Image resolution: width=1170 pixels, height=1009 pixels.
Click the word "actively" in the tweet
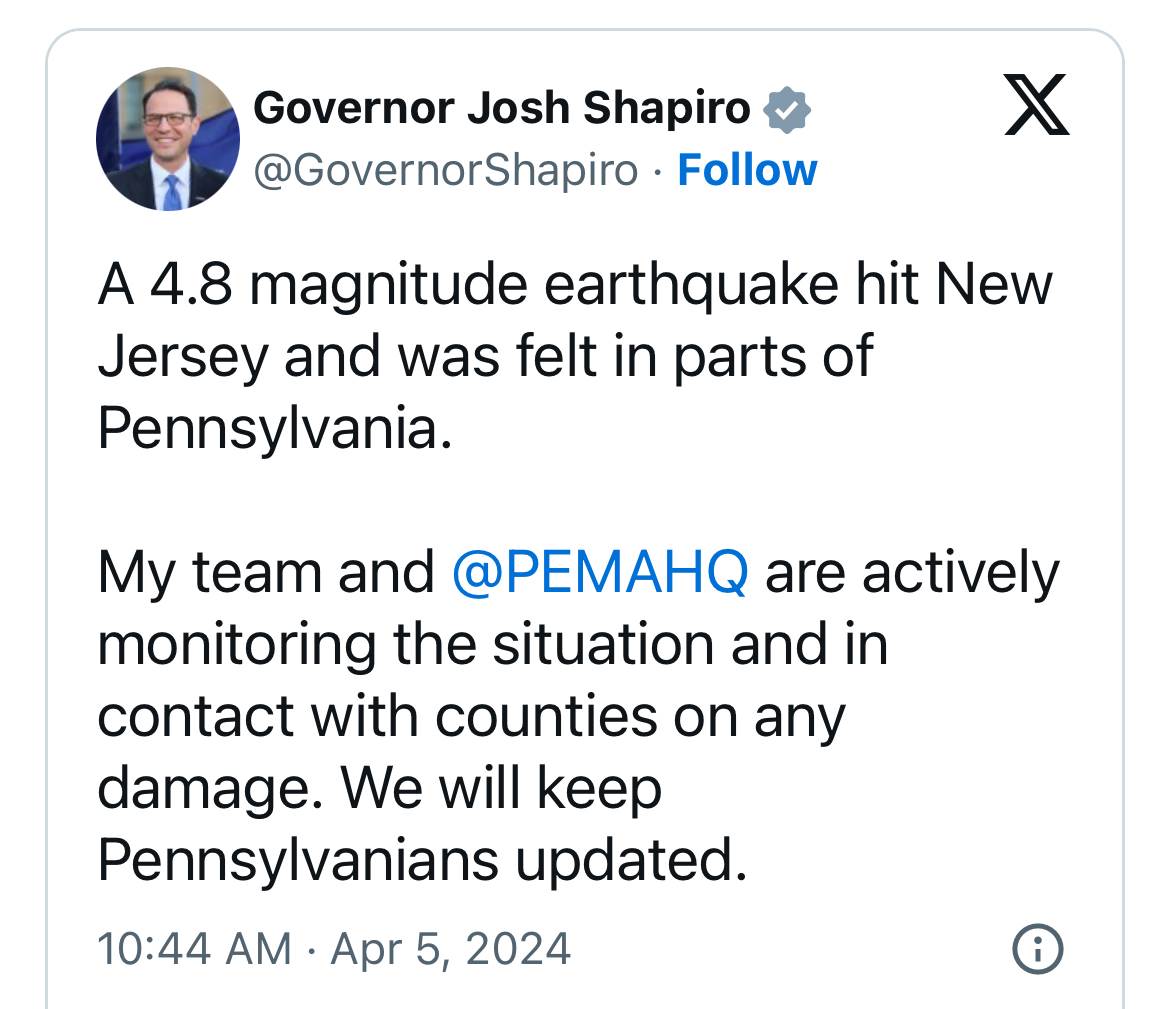[959, 573]
